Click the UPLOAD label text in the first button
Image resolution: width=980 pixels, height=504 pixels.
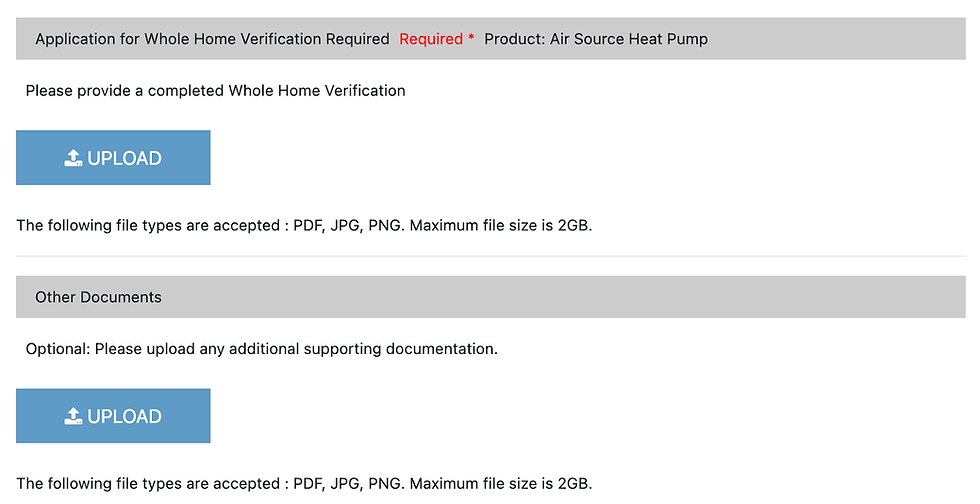tap(124, 158)
